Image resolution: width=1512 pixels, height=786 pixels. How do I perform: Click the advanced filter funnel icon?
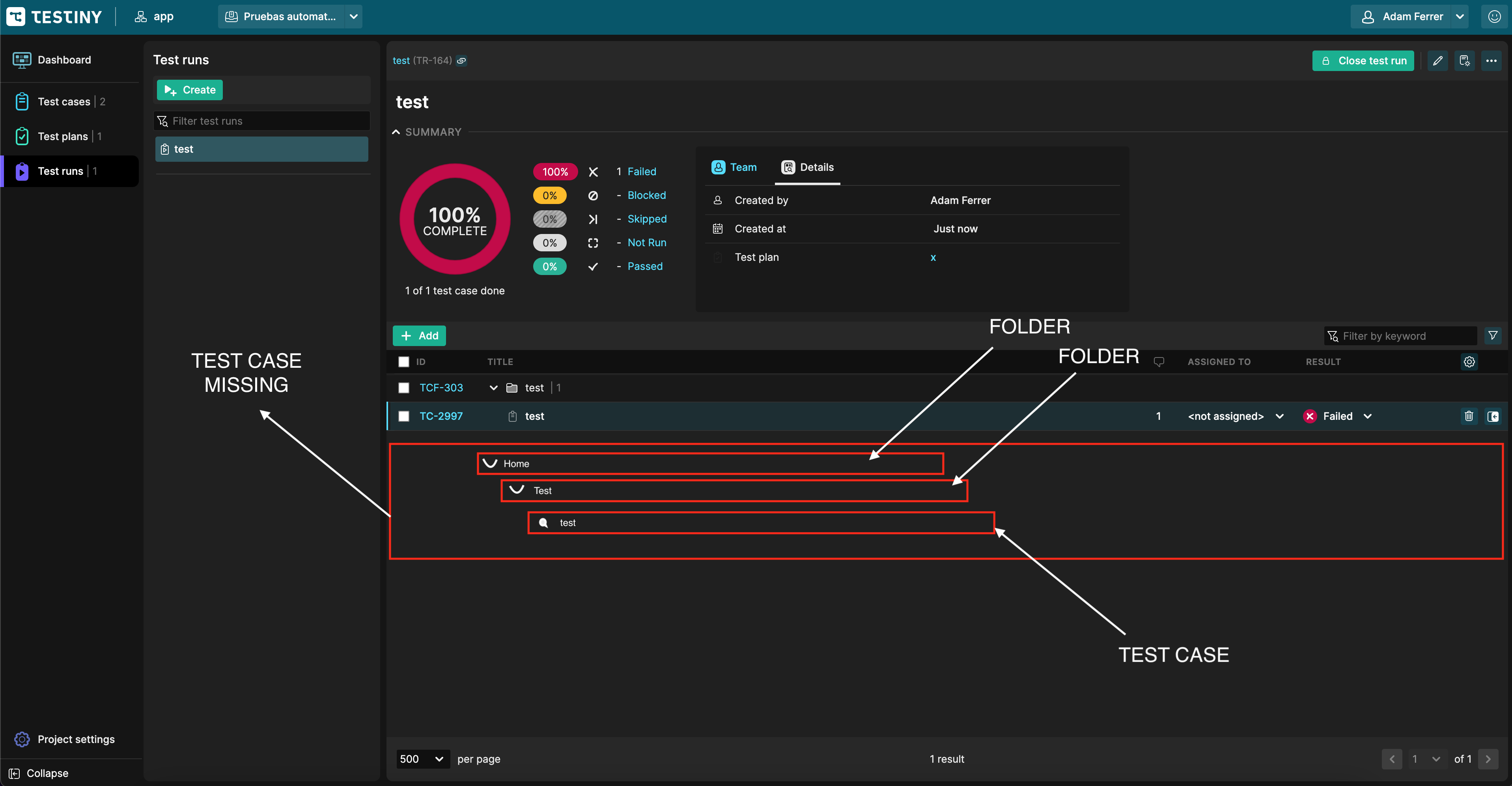coord(1493,335)
